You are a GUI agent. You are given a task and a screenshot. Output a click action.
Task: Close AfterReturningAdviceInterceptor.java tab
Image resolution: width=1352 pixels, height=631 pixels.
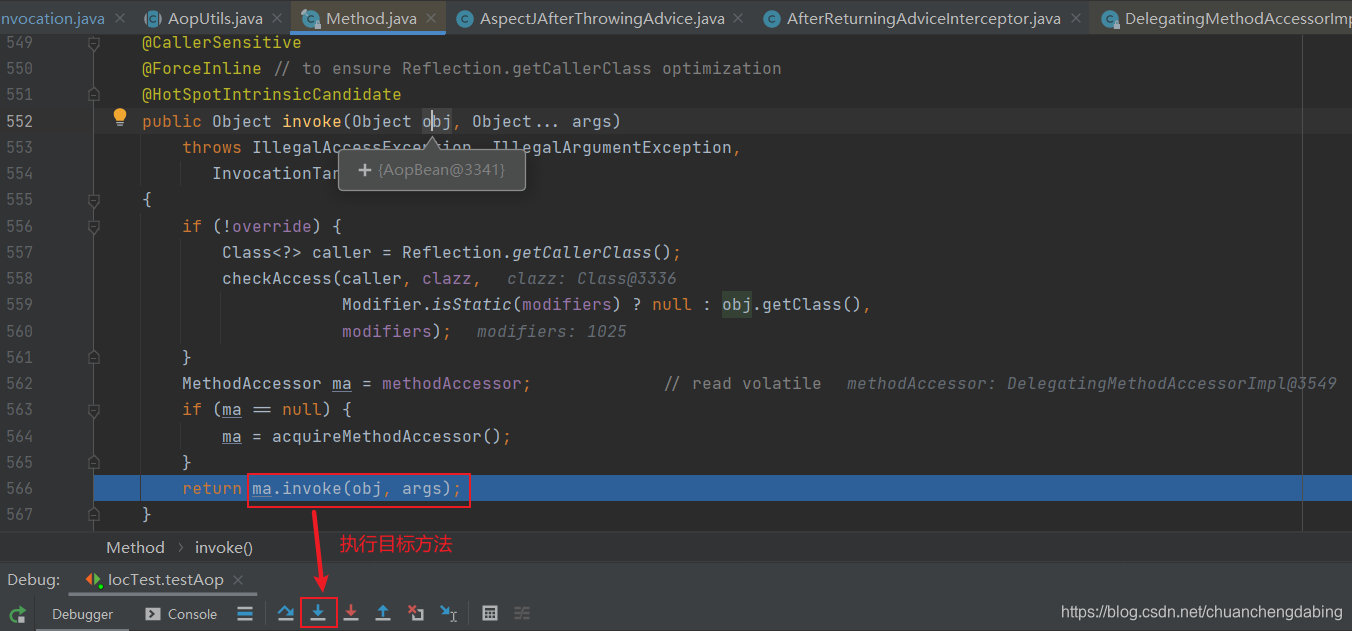pyautogui.click(x=1076, y=18)
